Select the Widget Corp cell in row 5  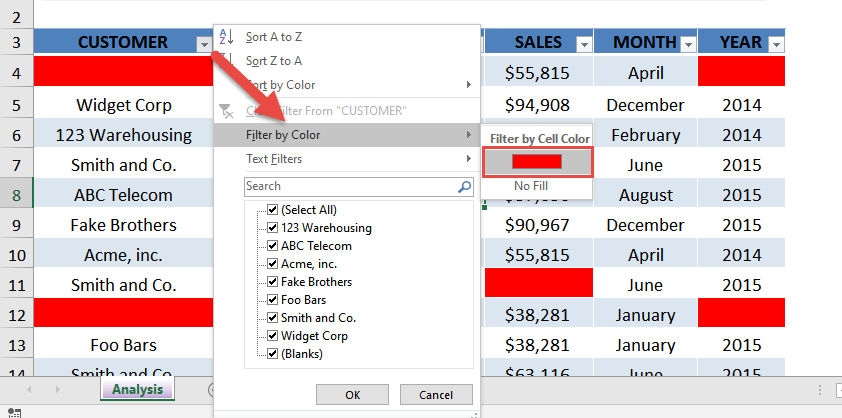click(124, 105)
